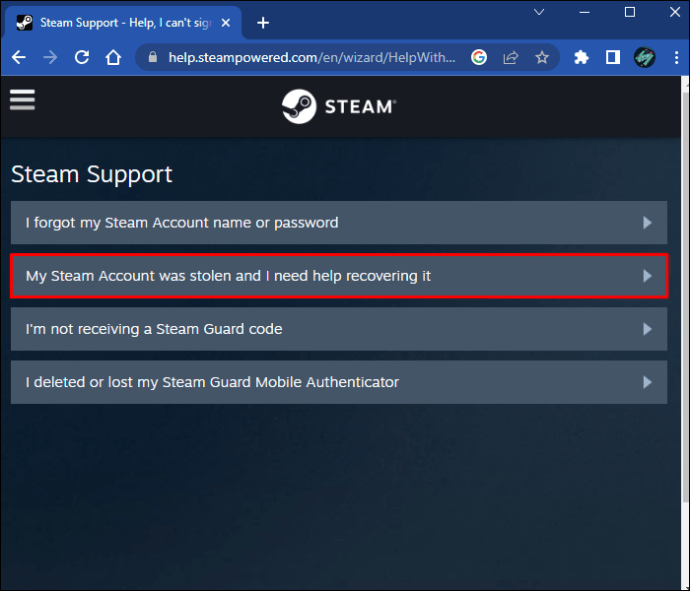
Task: Reload the page with refresh icon
Action: [x=82, y=57]
